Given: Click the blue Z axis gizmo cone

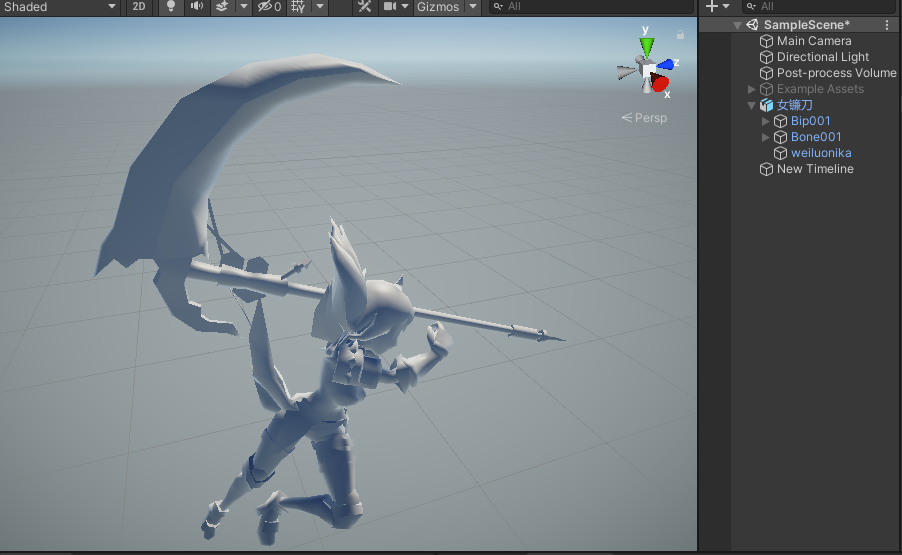Looking at the screenshot, I should coord(665,64).
